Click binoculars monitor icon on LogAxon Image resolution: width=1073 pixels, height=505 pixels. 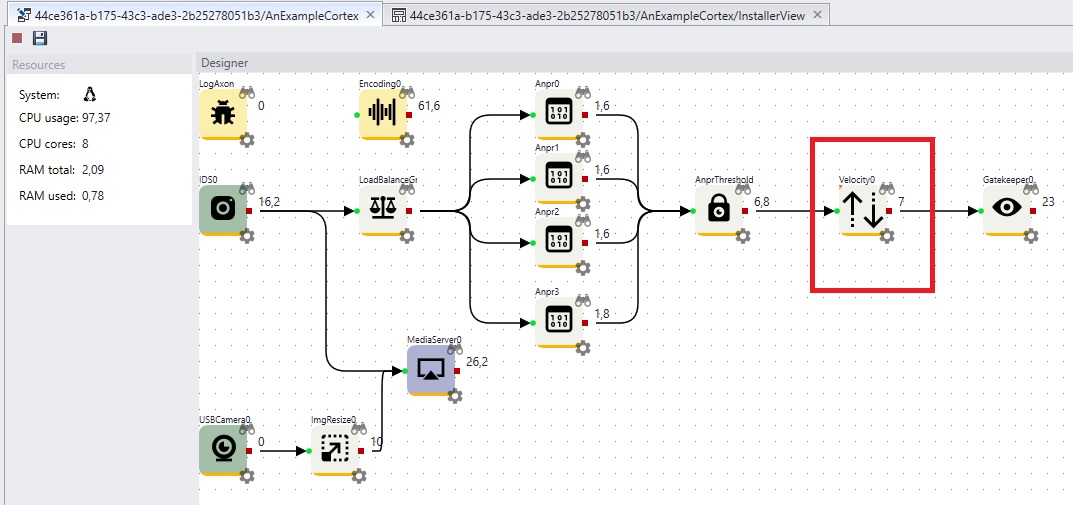pos(247,91)
